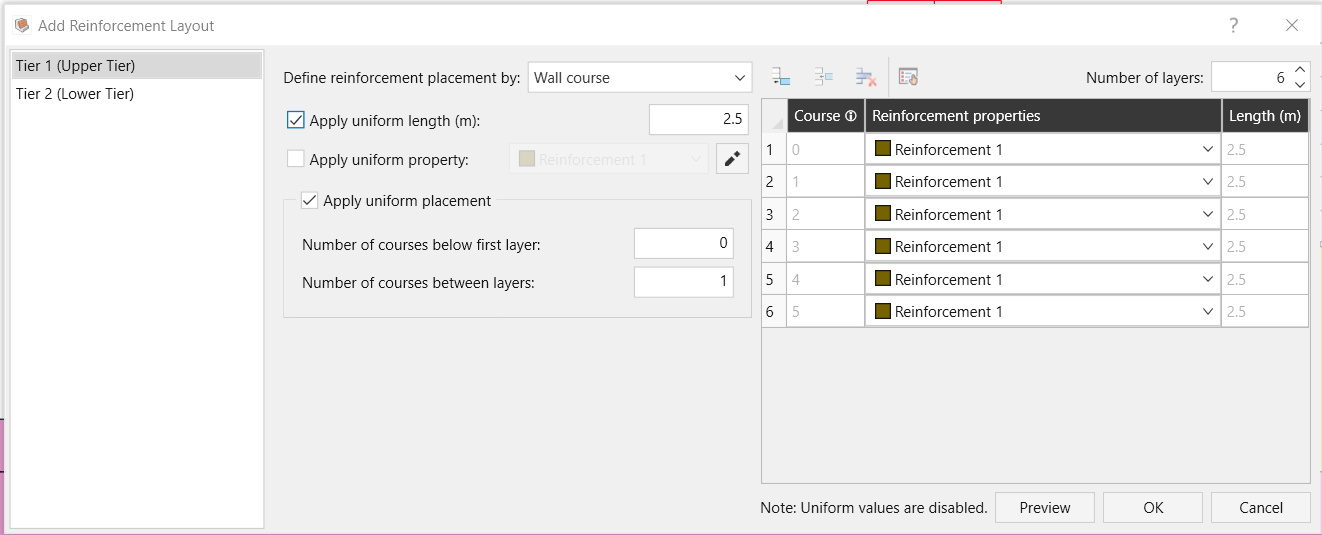Screen dimensions: 1322x535
Task: Click the Length (m) column header
Action: coord(1266,116)
